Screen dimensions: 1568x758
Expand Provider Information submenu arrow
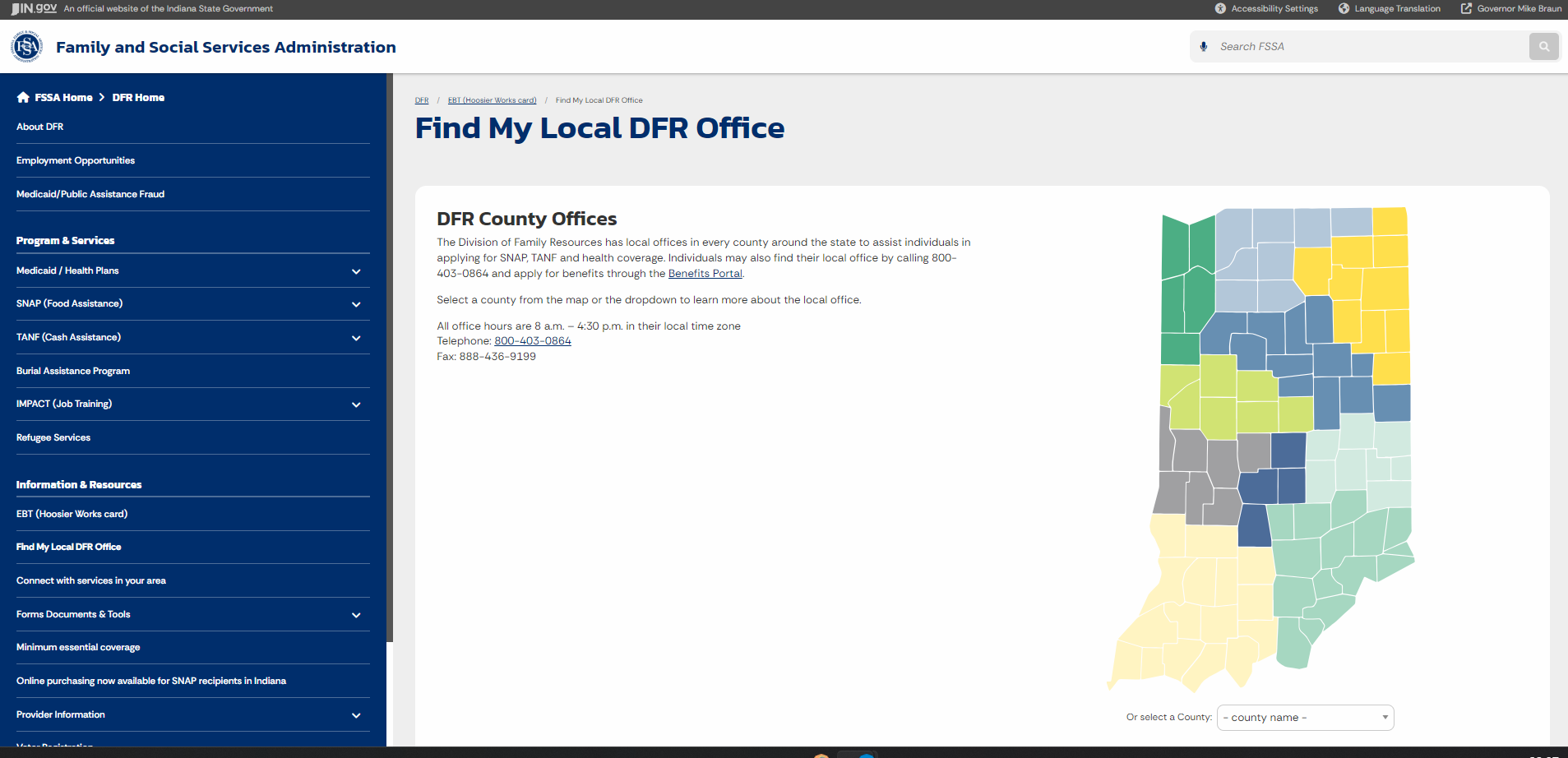(356, 715)
